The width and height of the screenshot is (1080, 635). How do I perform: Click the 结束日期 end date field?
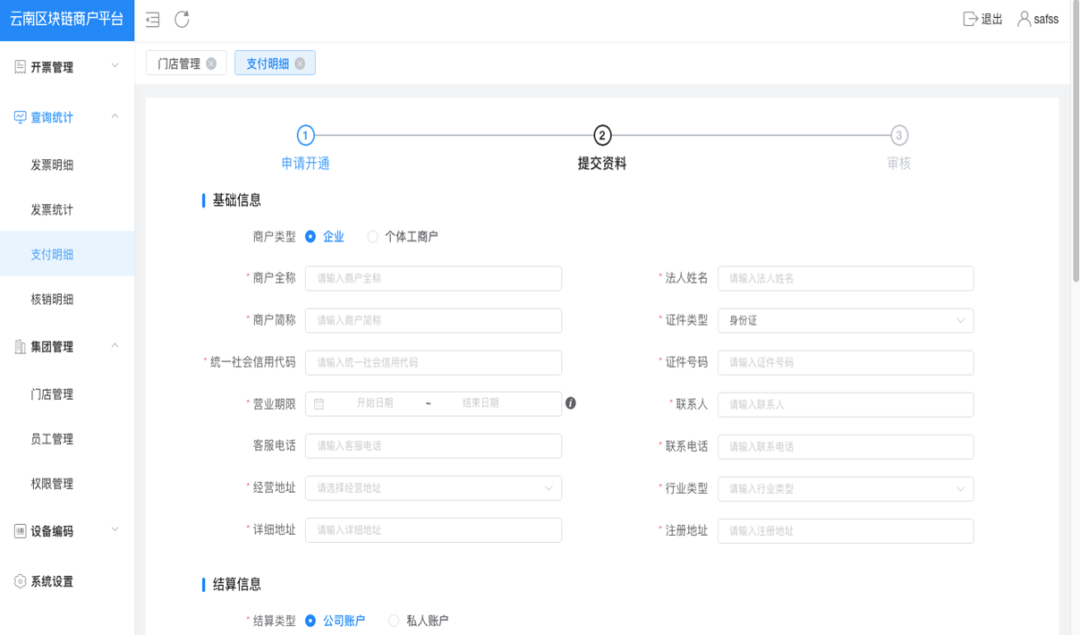[480, 403]
